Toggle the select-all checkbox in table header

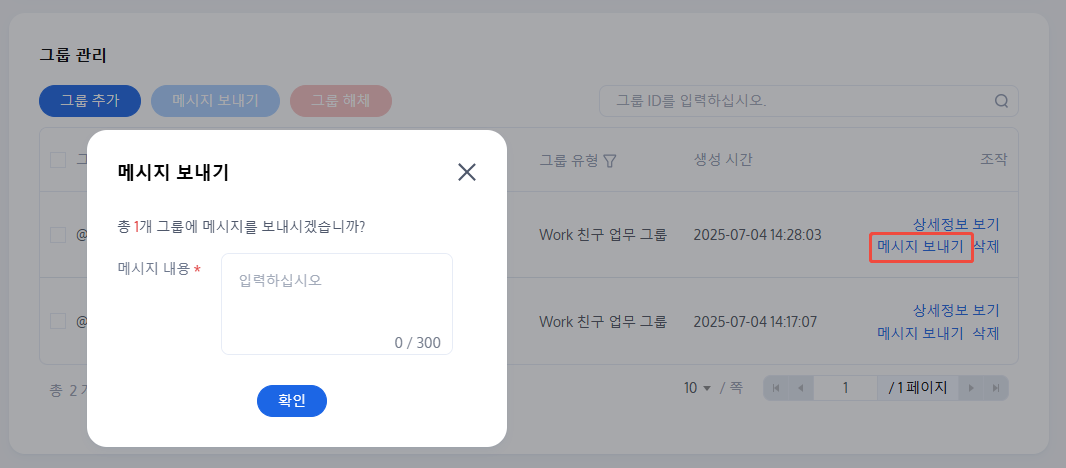[58, 160]
